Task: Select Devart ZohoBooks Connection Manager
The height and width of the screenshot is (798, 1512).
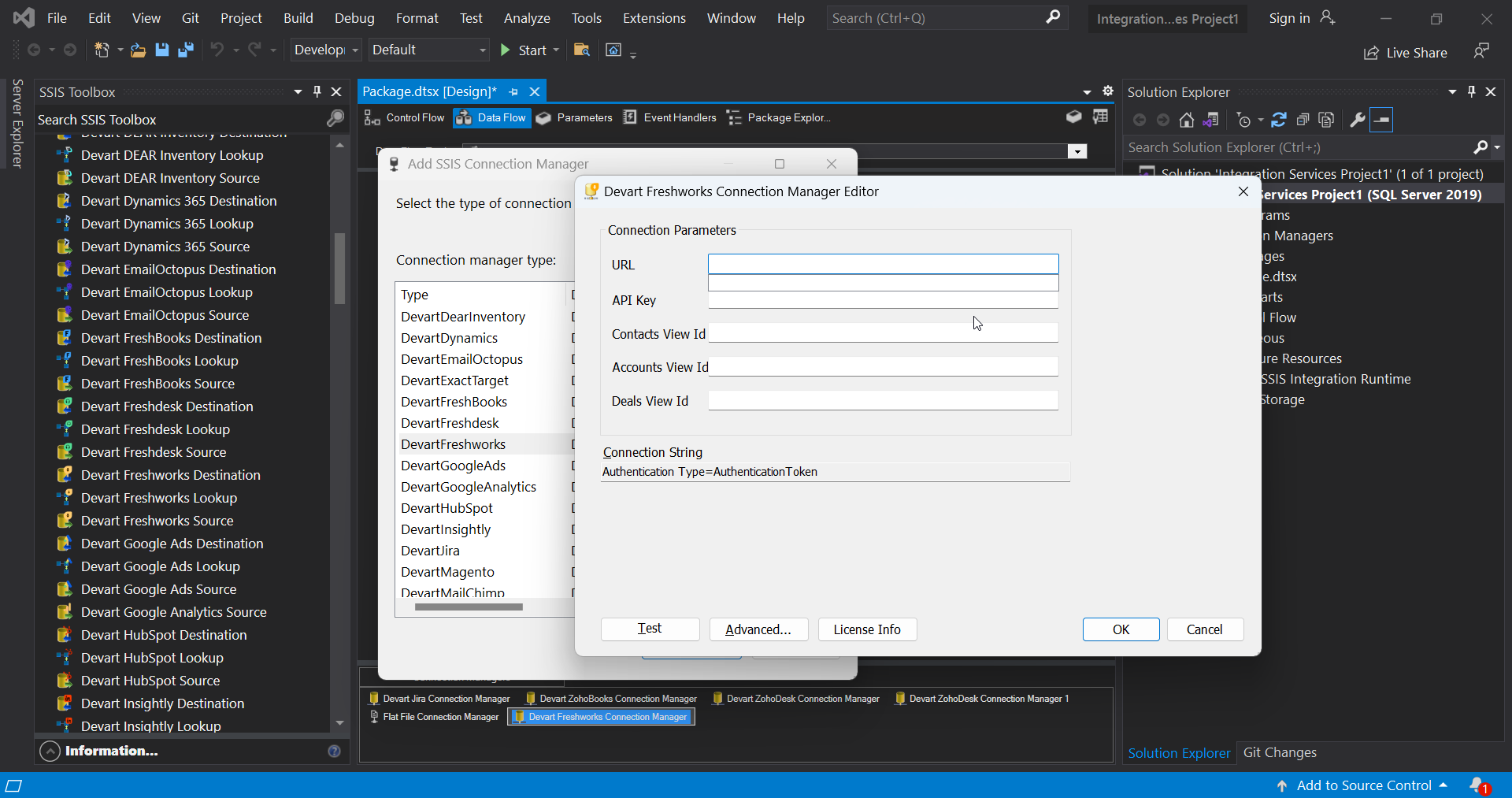Action: pos(611,699)
